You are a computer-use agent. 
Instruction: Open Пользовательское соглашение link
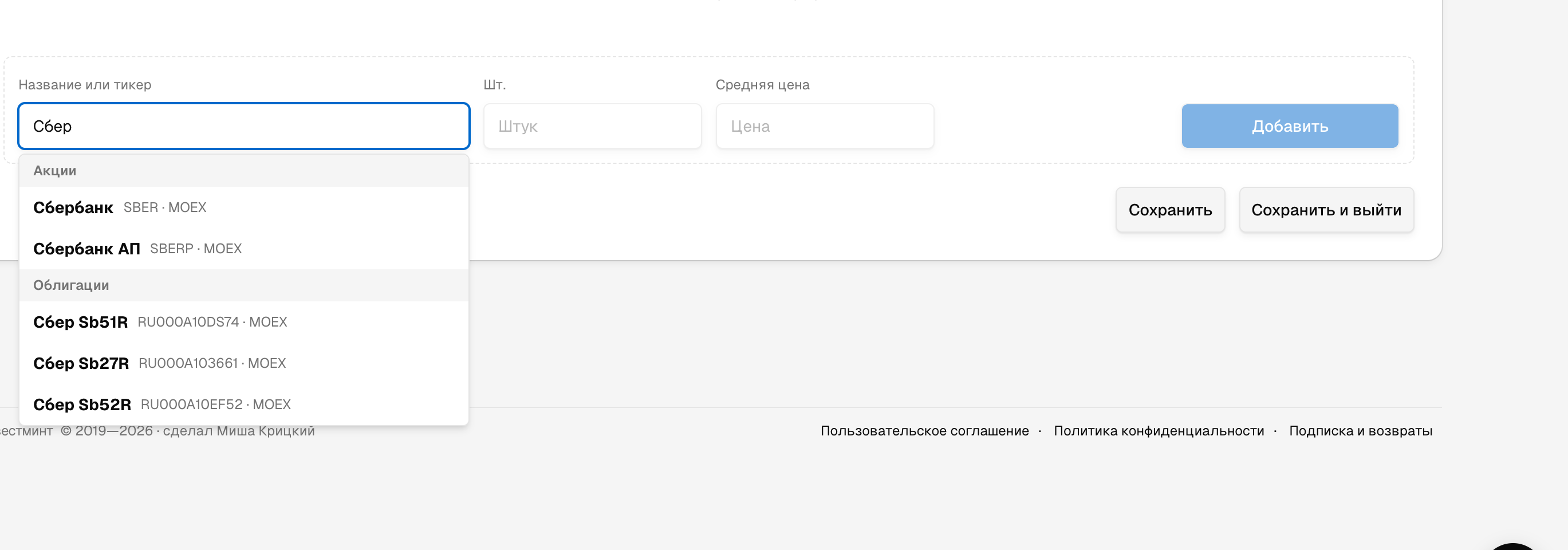click(925, 431)
